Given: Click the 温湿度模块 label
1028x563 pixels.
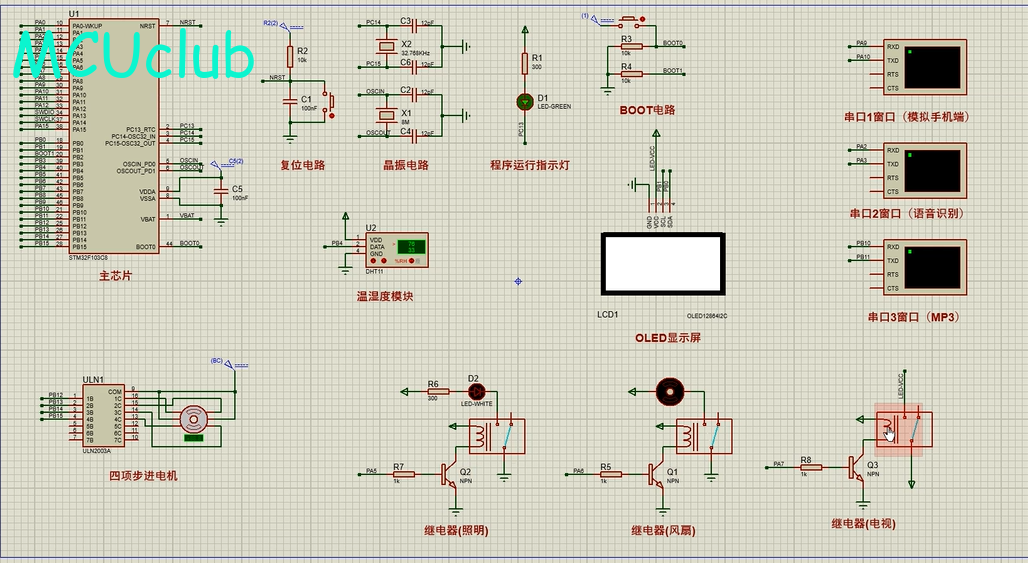Looking at the screenshot, I should pos(385,296).
